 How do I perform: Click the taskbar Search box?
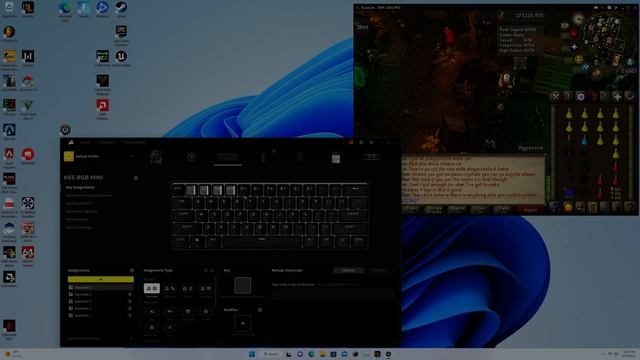[x=270, y=354]
